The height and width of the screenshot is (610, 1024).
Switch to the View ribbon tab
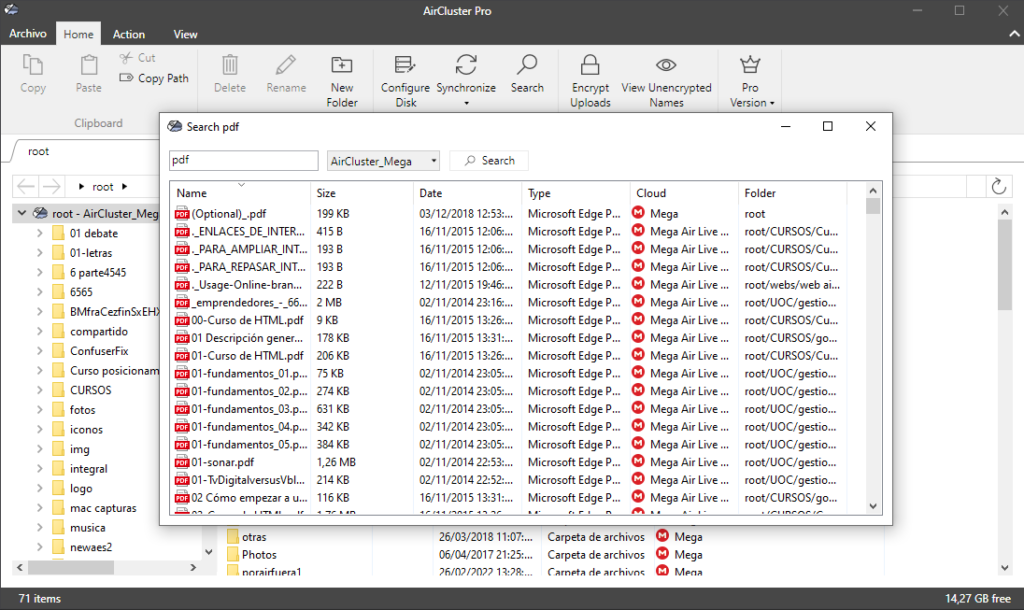tap(185, 34)
